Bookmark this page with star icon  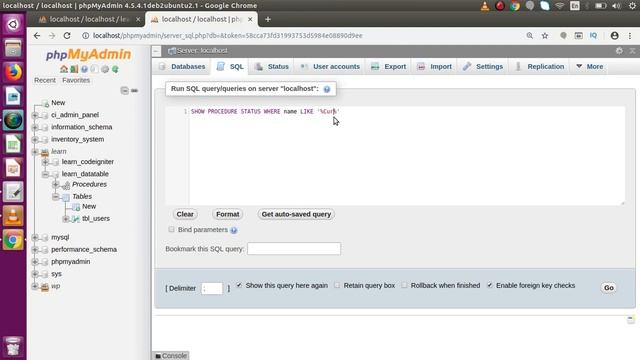pyautogui.click(x=545, y=36)
